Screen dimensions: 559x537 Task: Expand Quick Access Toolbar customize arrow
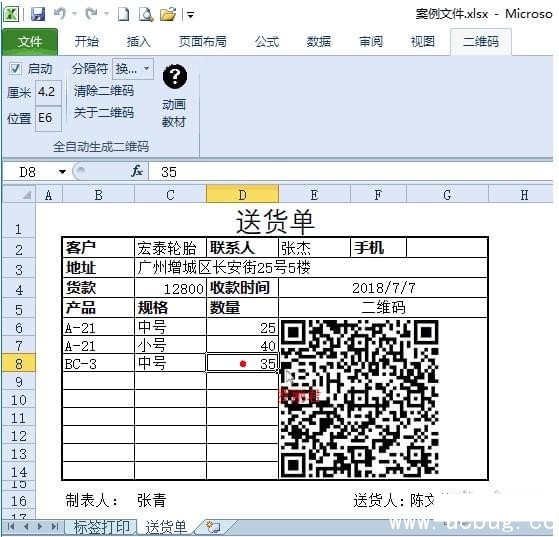pyautogui.click(x=191, y=15)
